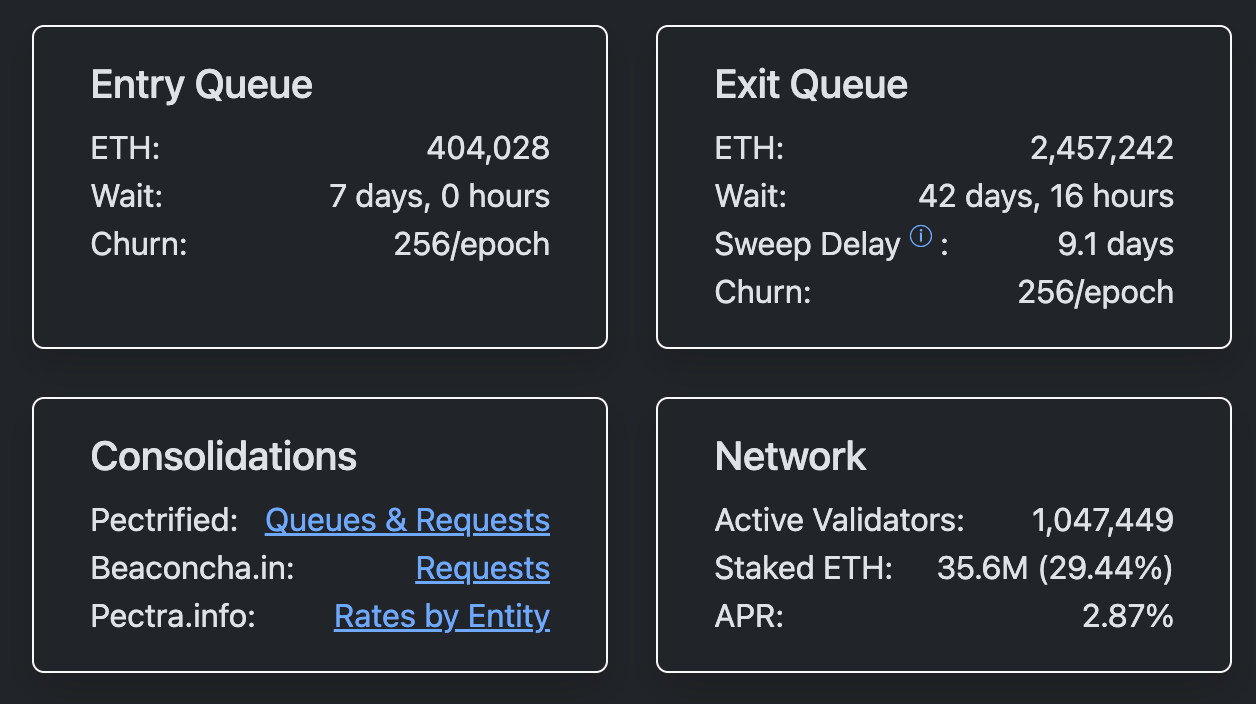
Task: Open the Queues & Requests link
Action: (x=407, y=520)
